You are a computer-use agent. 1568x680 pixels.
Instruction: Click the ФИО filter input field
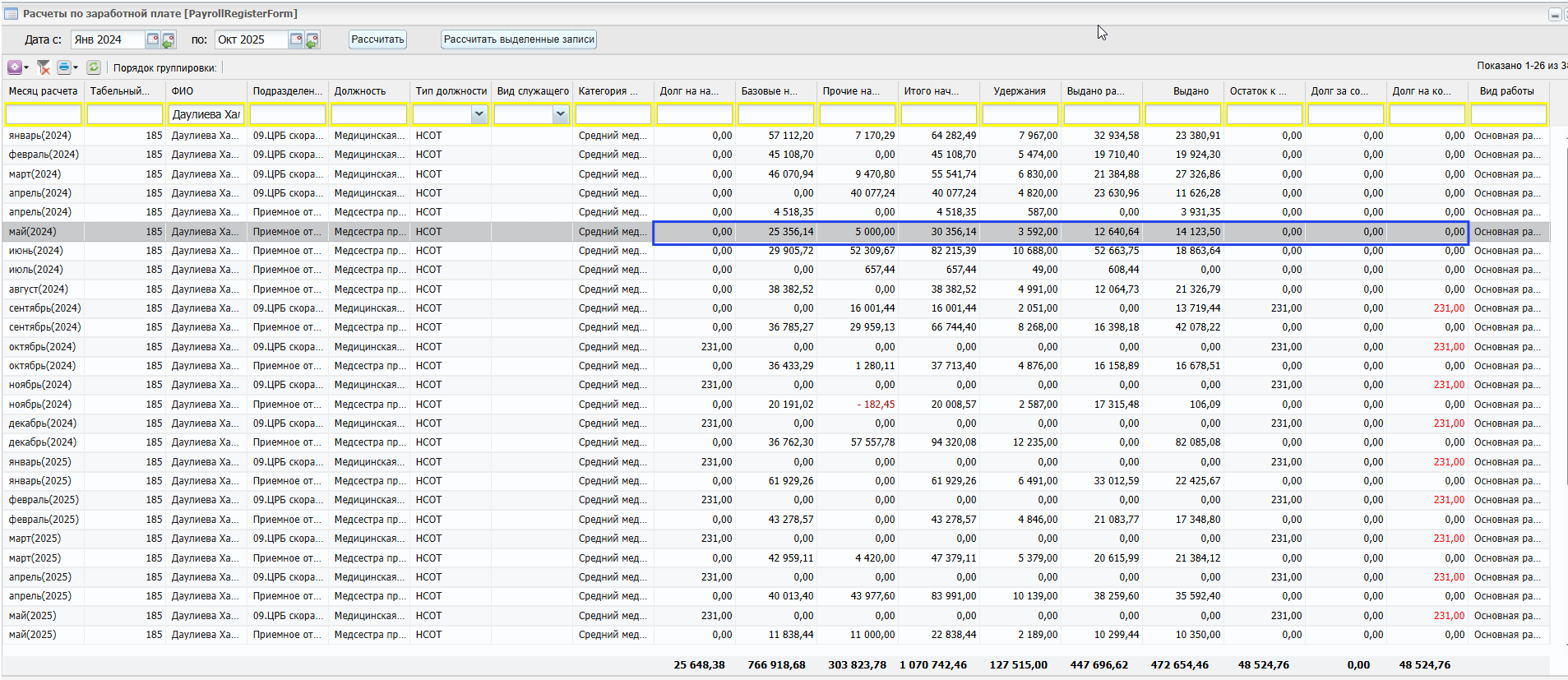[206, 115]
